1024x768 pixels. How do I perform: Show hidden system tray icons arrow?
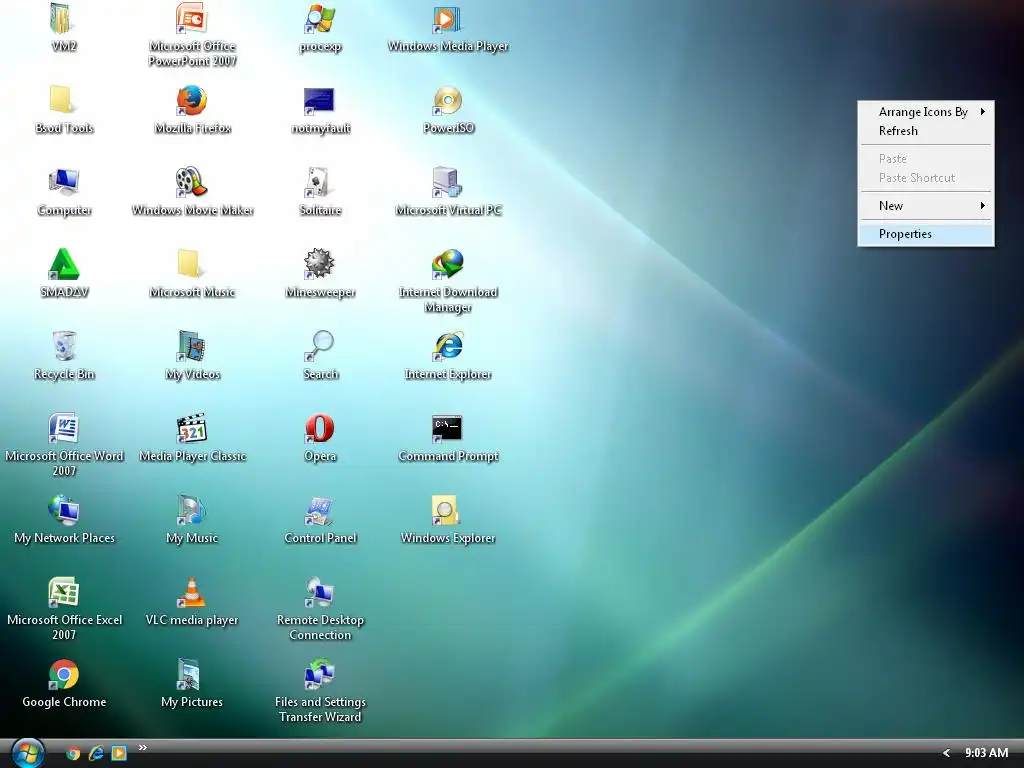pyautogui.click(x=946, y=753)
